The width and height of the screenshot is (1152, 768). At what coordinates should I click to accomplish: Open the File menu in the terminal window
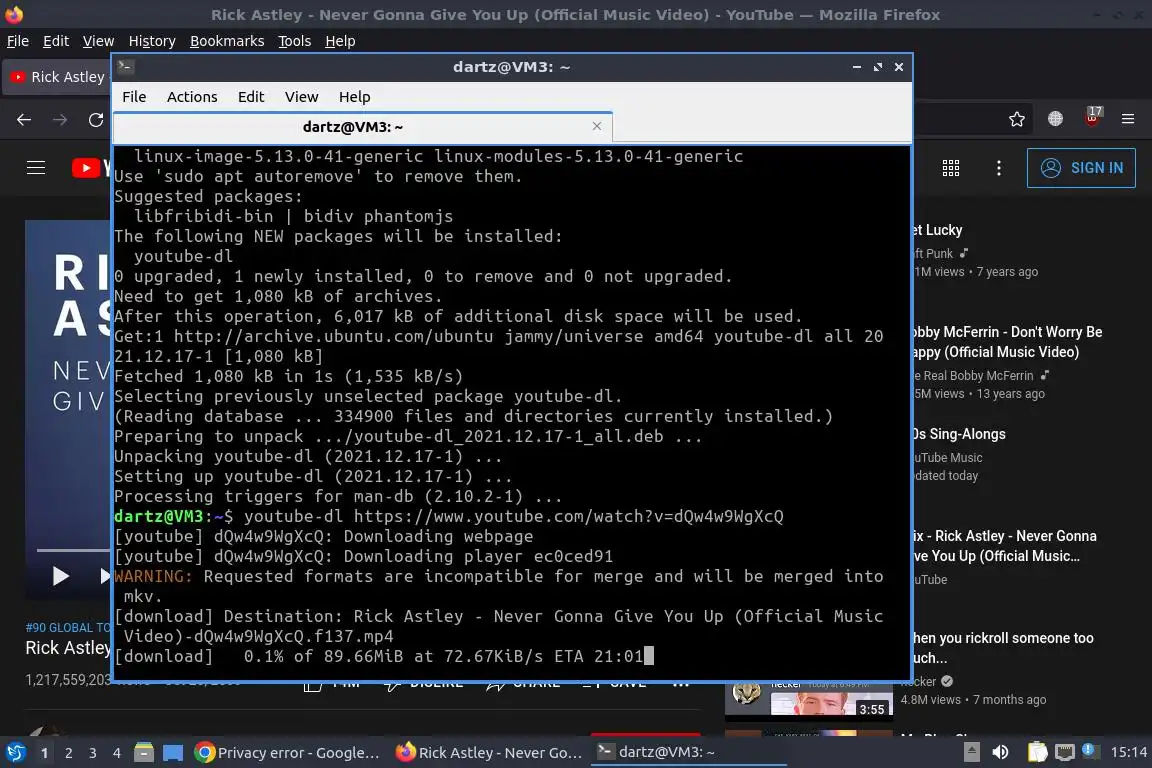pyautogui.click(x=134, y=97)
